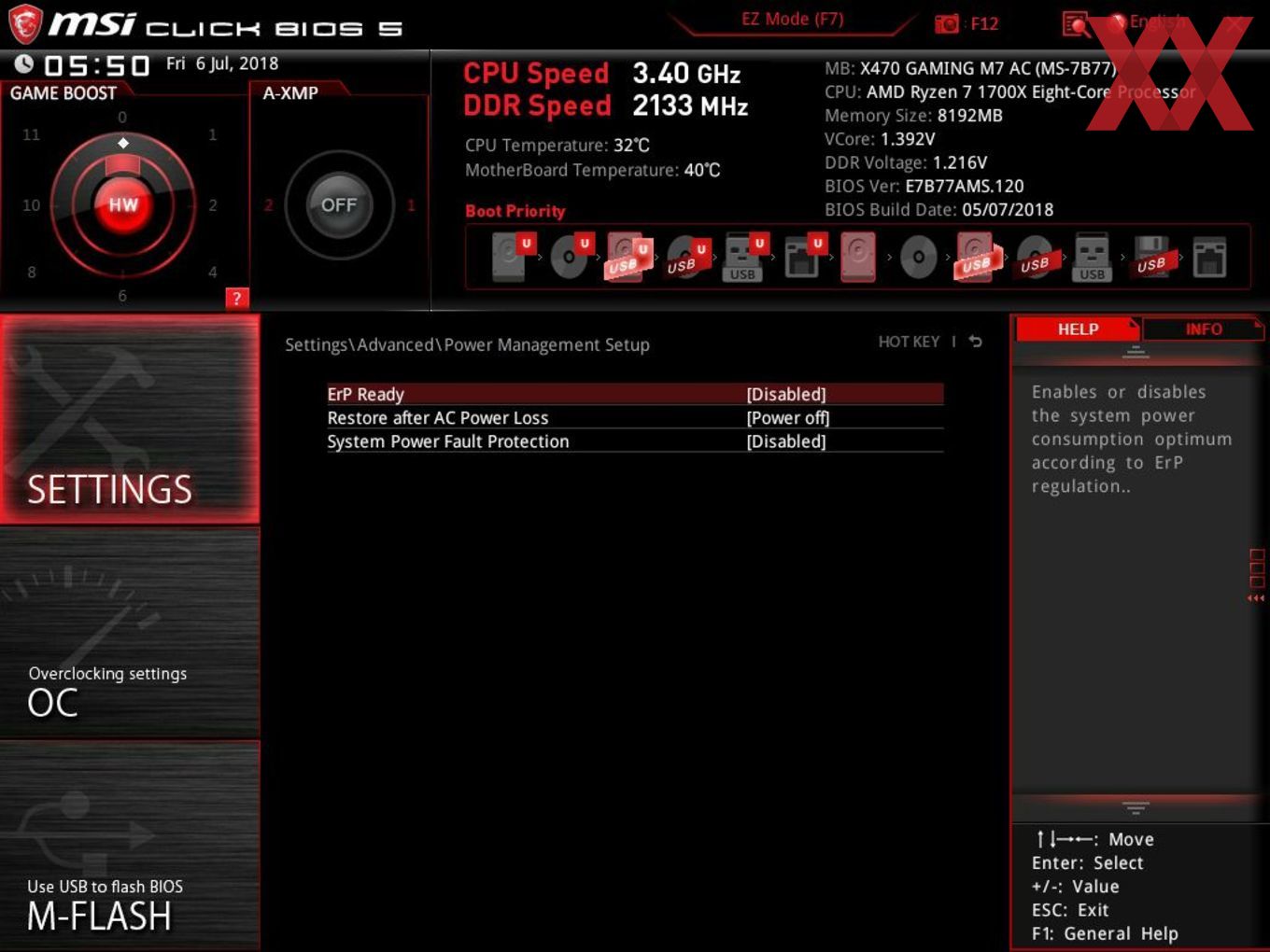The width and height of the screenshot is (1270, 952).
Task: Select the UEFI USB hard disk boot icon
Action: click(x=628, y=257)
